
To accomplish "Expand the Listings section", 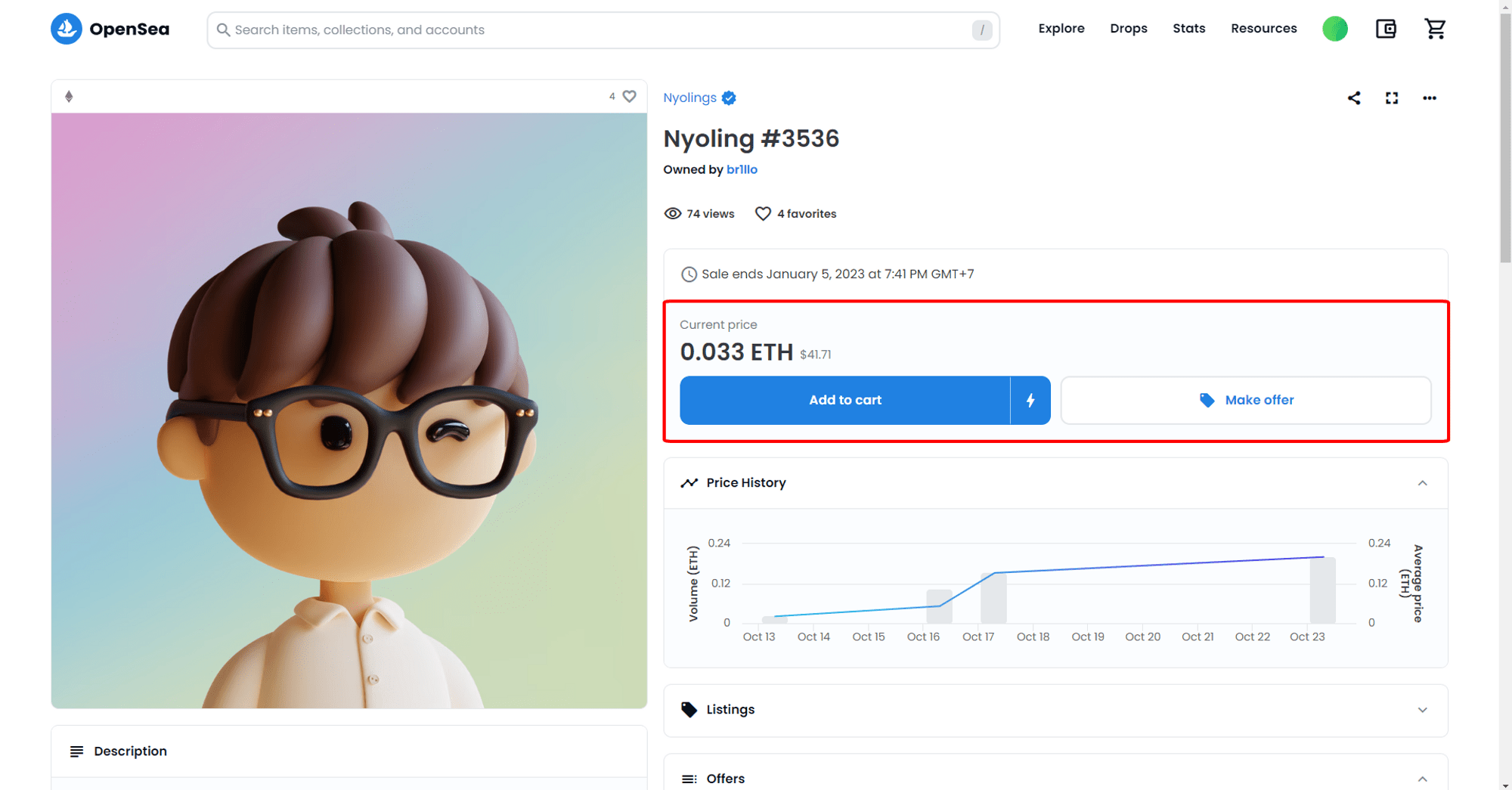I will click(1422, 710).
